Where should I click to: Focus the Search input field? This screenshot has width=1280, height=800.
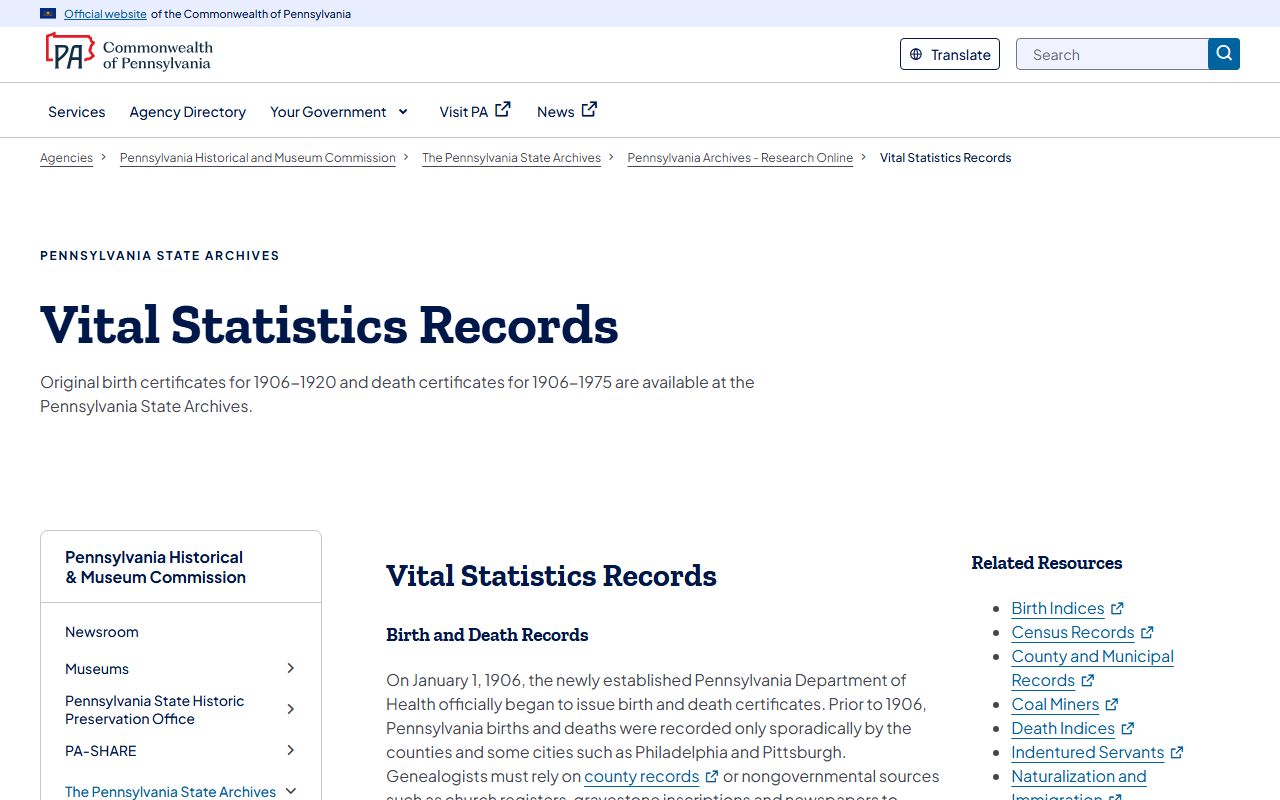(x=1112, y=54)
